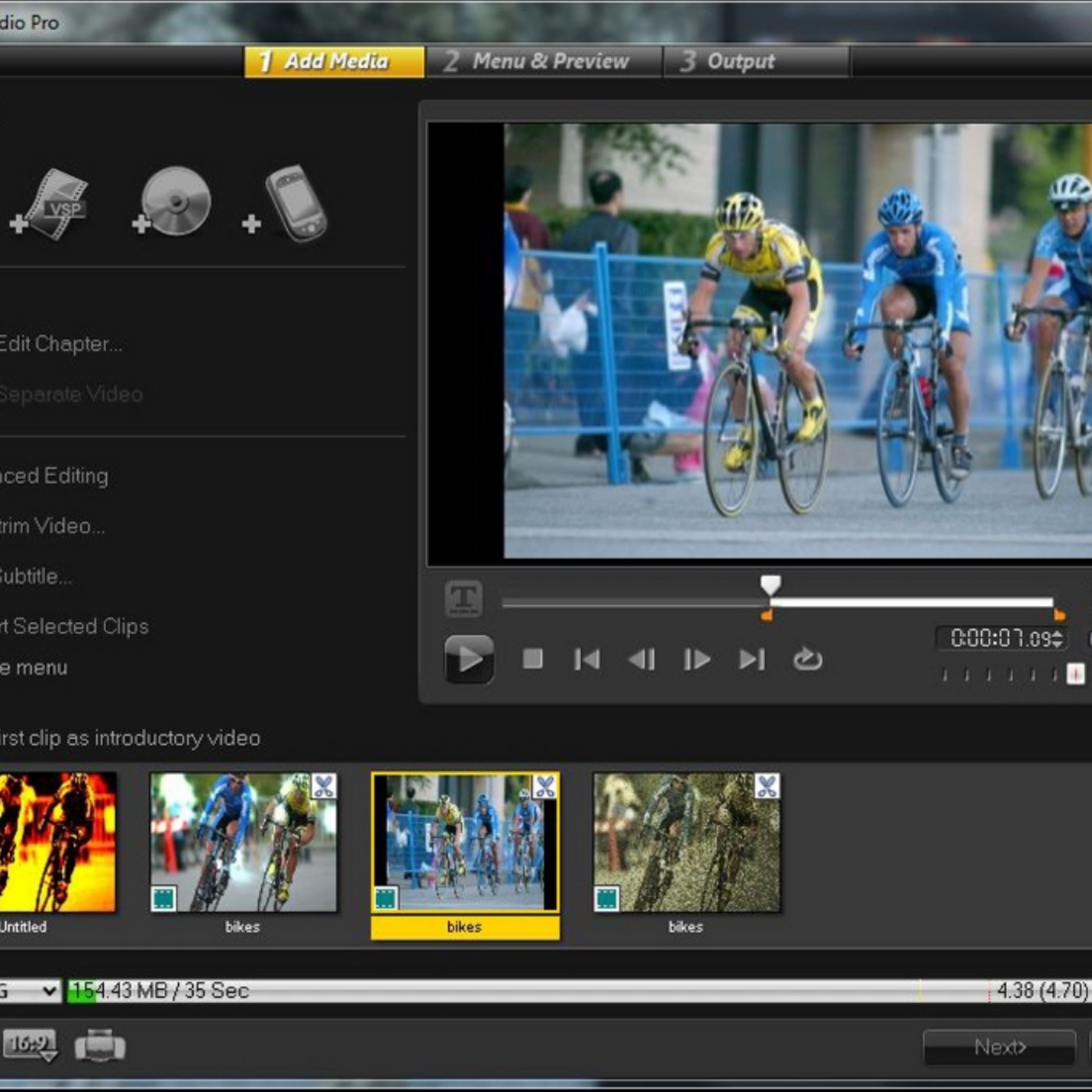Click the Create menu option text
Screen dimensions: 1092x1092
(x=34, y=668)
